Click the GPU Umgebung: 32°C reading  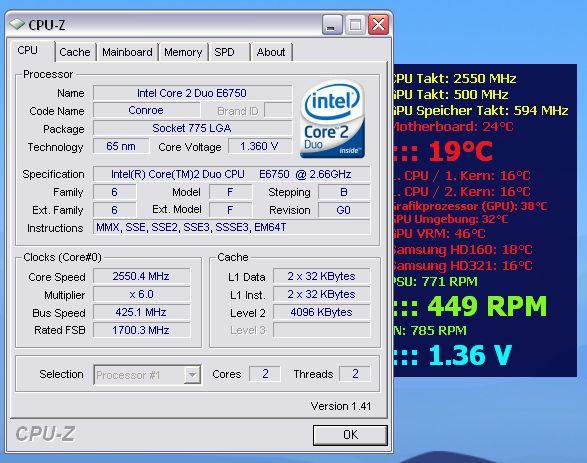450,219
